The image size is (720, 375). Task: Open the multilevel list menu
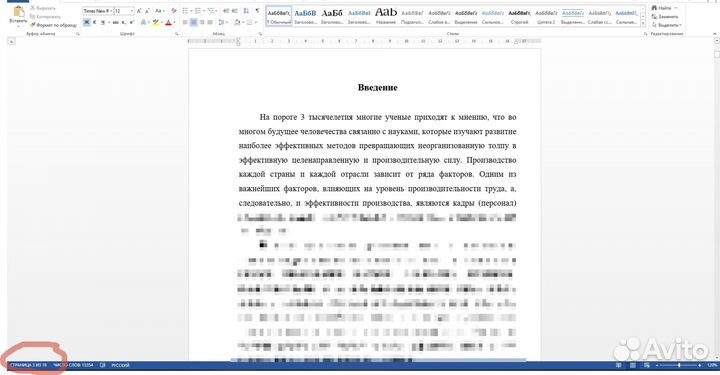pyautogui.click(x=212, y=11)
